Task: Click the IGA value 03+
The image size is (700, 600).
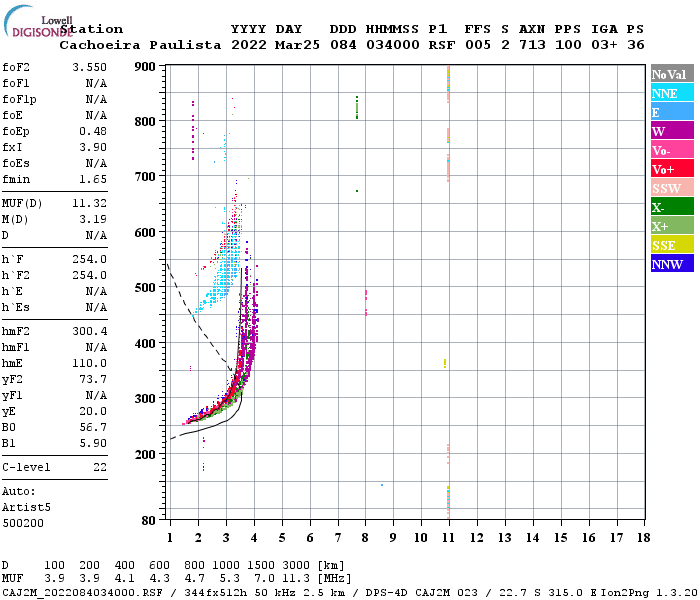Action: pos(604,45)
